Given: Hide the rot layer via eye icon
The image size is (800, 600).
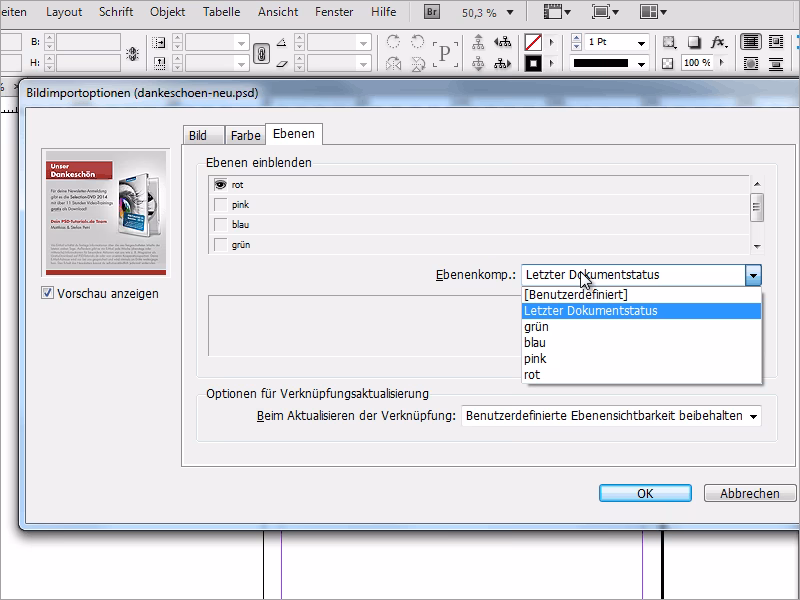Looking at the screenshot, I should (x=221, y=185).
